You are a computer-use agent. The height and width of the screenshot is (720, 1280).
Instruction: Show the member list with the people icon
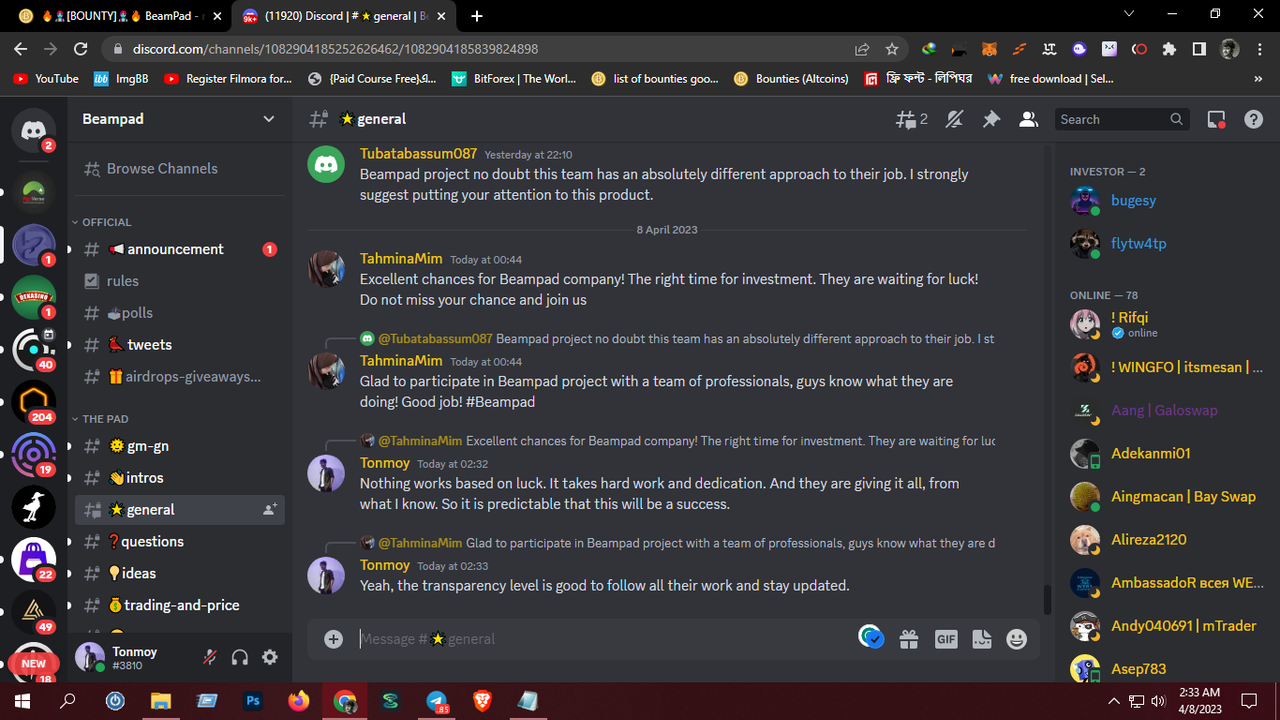pos(1028,119)
